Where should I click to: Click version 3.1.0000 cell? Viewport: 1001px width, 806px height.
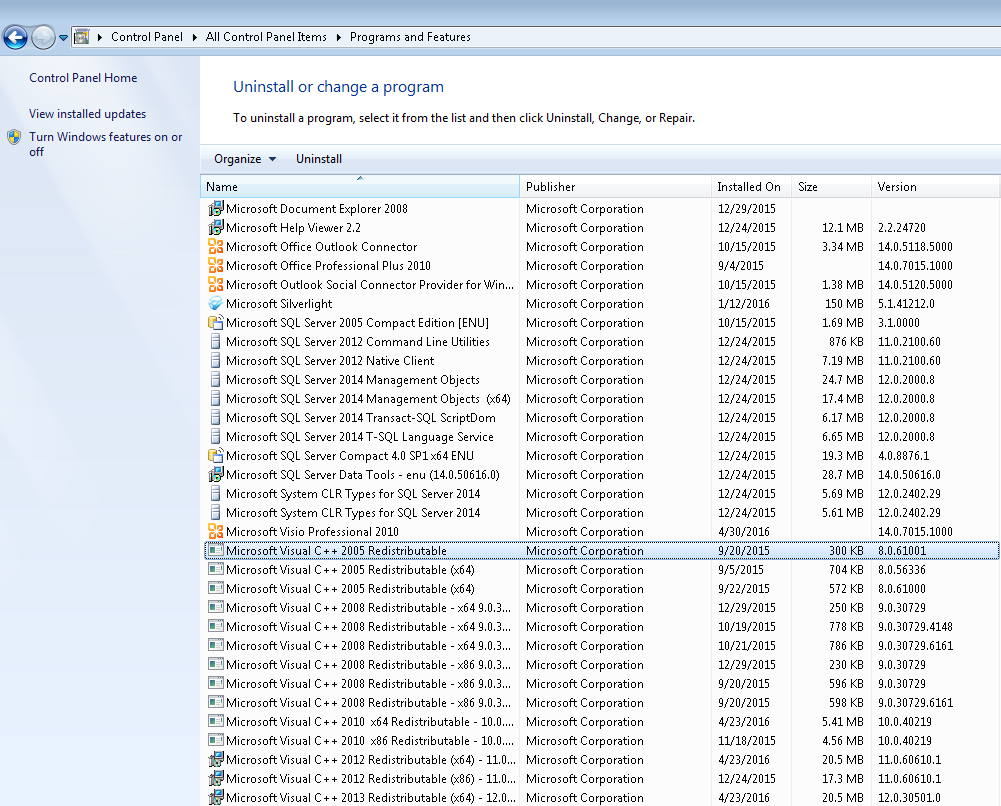click(899, 323)
